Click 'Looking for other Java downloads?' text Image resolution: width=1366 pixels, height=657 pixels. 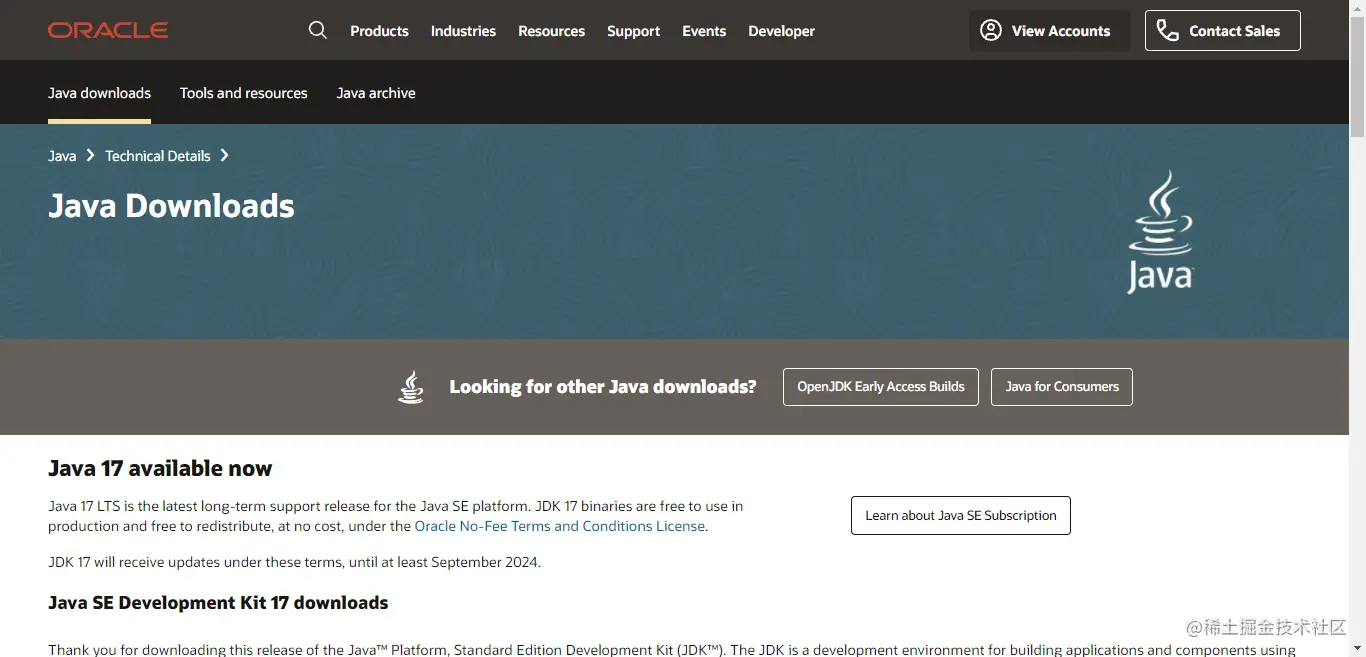pos(603,387)
